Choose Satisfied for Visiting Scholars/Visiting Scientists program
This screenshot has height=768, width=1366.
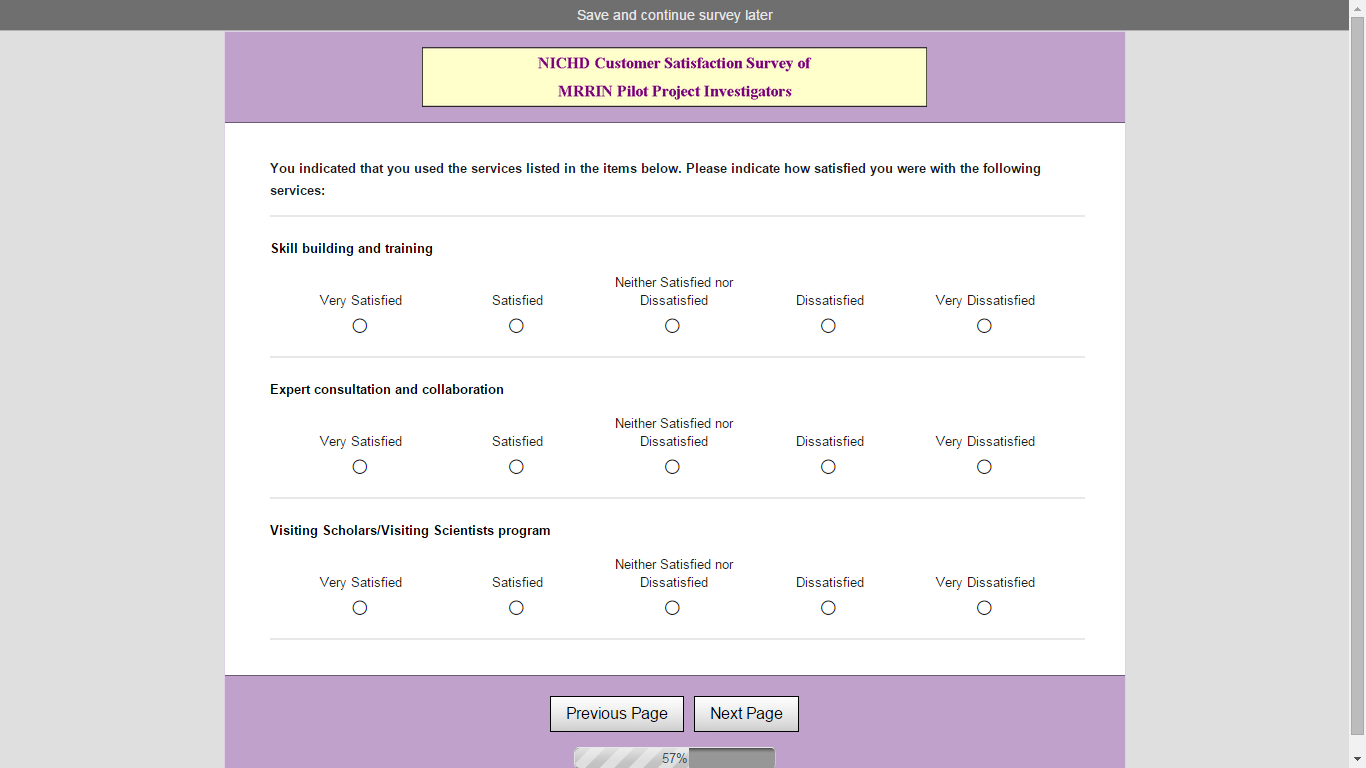(x=516, y=608)
